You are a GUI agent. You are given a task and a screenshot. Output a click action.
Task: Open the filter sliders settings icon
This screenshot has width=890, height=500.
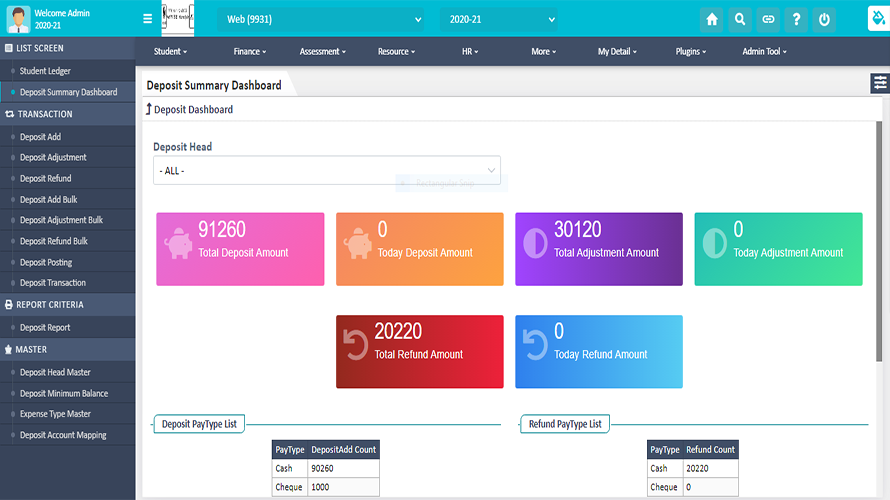tap(879, 84)
